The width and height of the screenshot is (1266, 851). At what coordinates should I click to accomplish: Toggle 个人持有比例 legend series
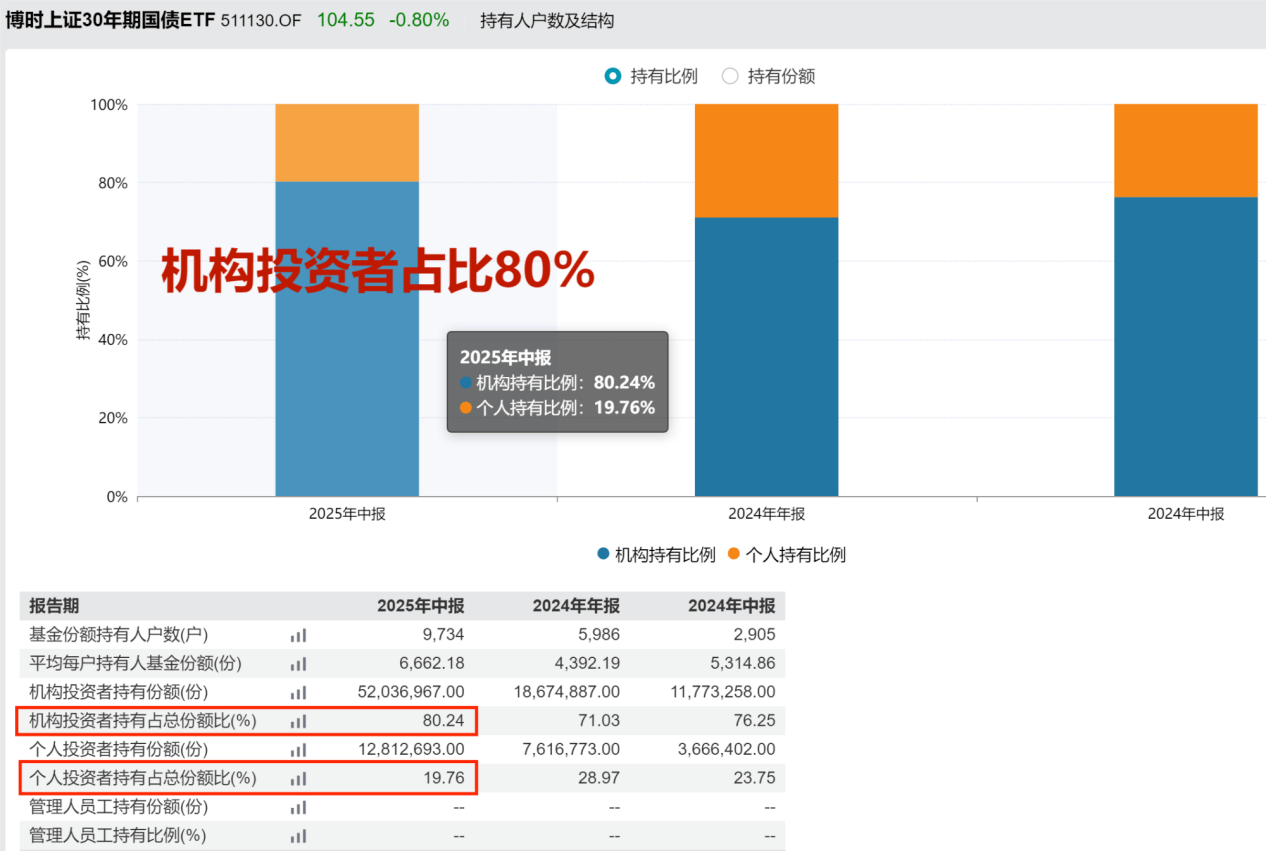(x=786, y=555)
